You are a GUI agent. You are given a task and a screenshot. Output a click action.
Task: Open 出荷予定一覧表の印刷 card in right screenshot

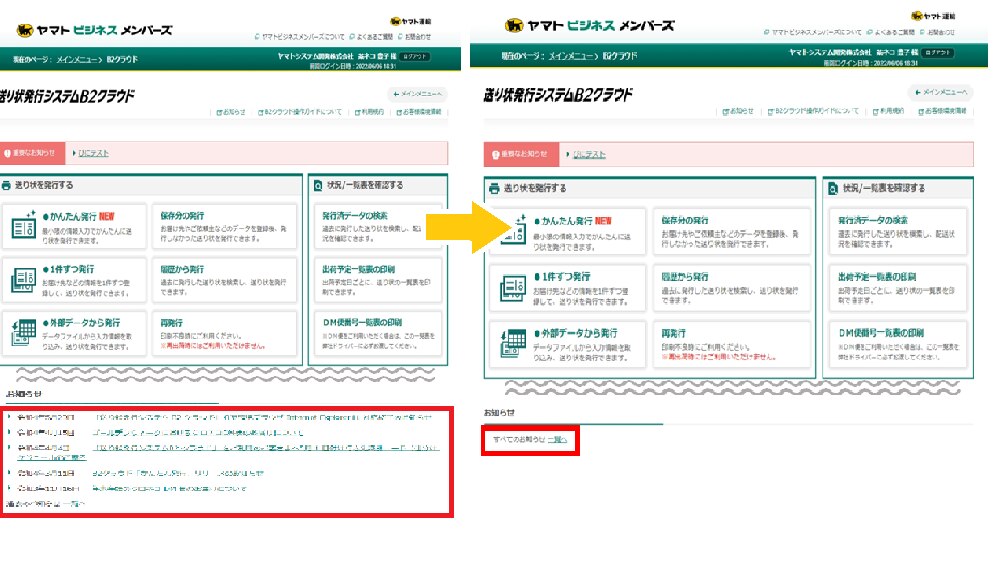(898, 288)
